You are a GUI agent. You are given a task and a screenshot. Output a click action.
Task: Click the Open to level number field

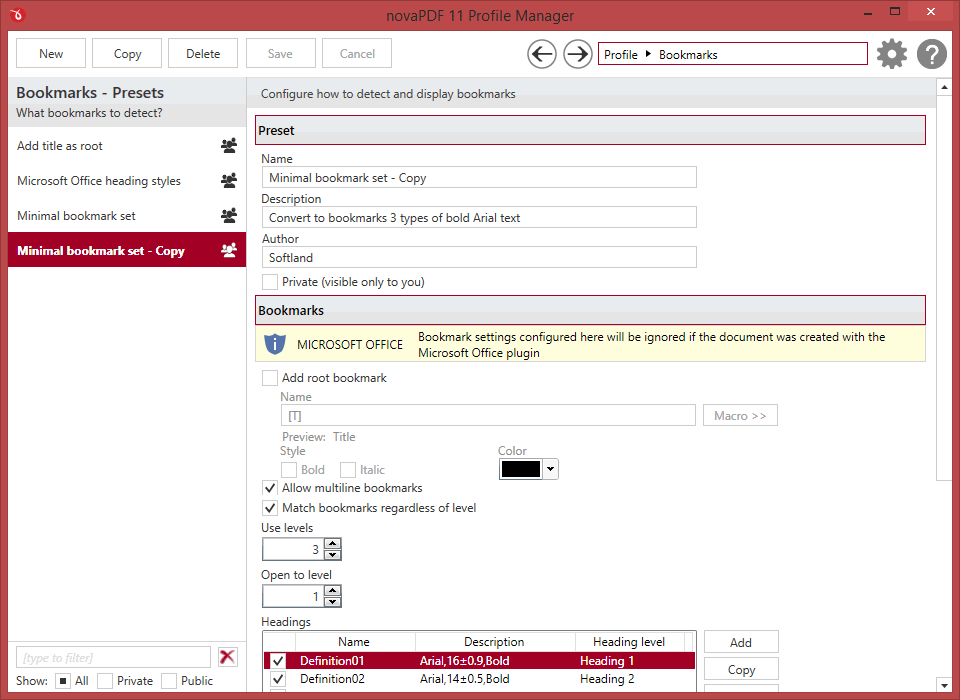click(293, 596)
